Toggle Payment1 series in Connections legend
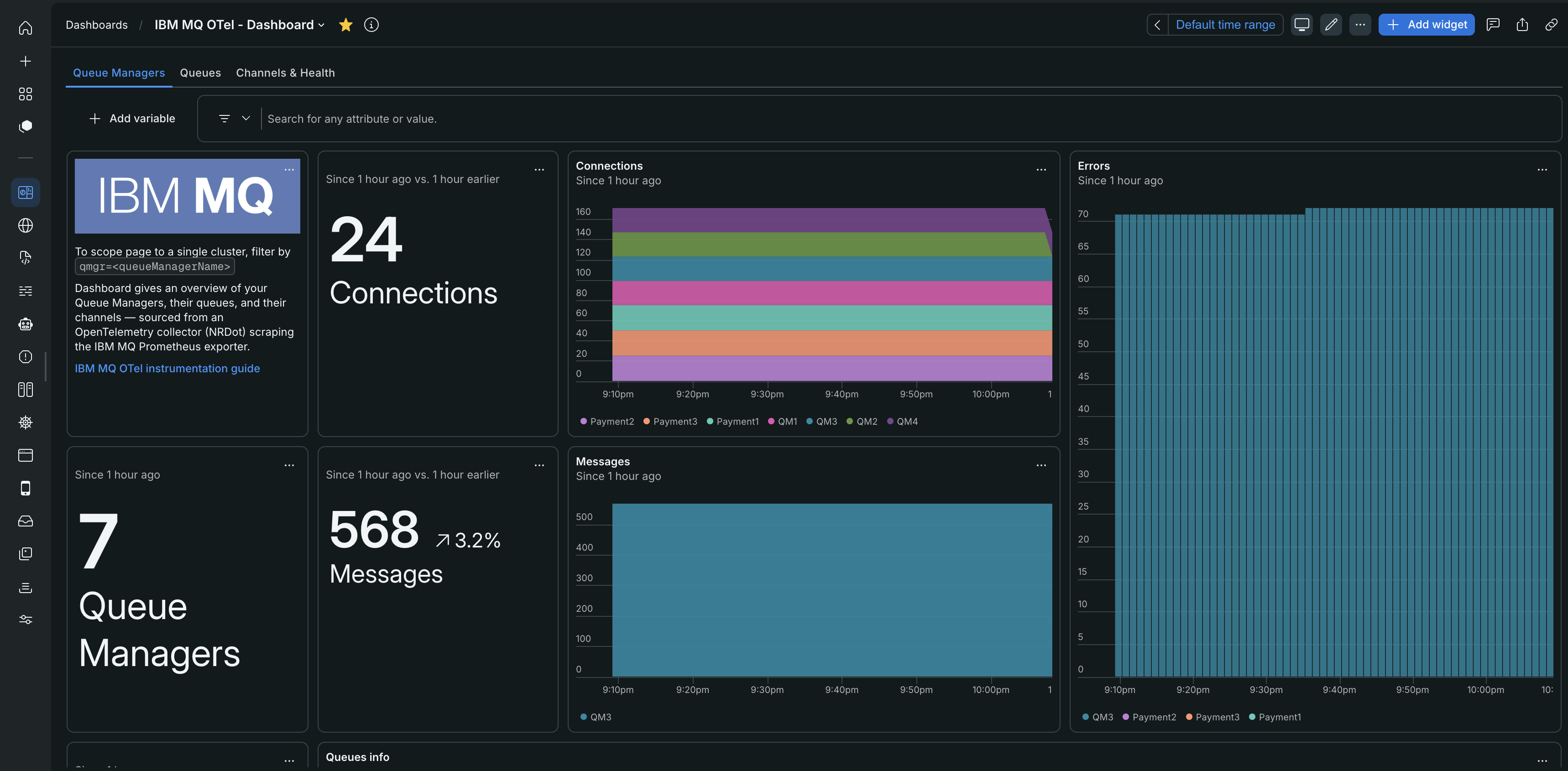The image size is (1568, 771). 733,421
